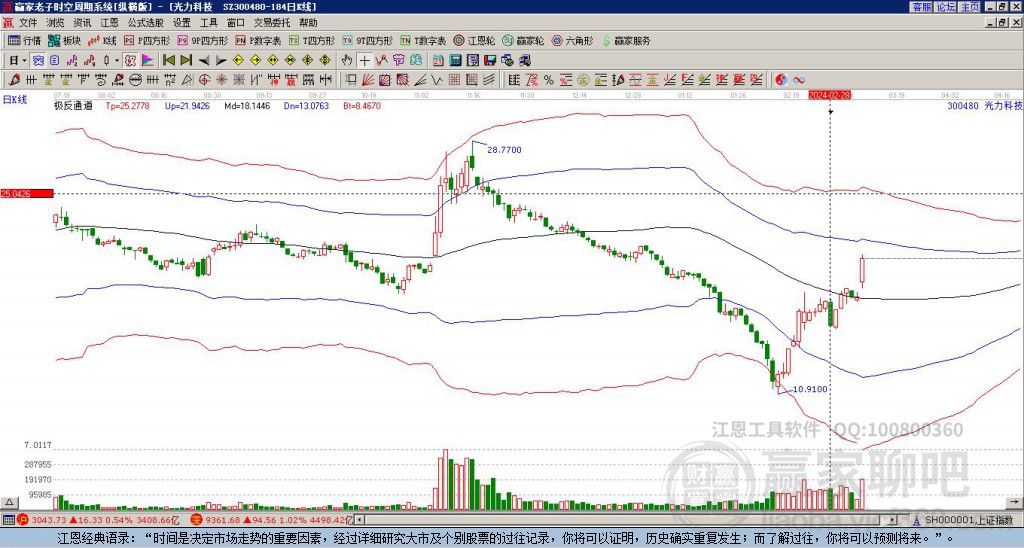This screenshot has width=1024, height=548.
Task: Open the 行情 market quotes view
Action: [x=24, y=40]
